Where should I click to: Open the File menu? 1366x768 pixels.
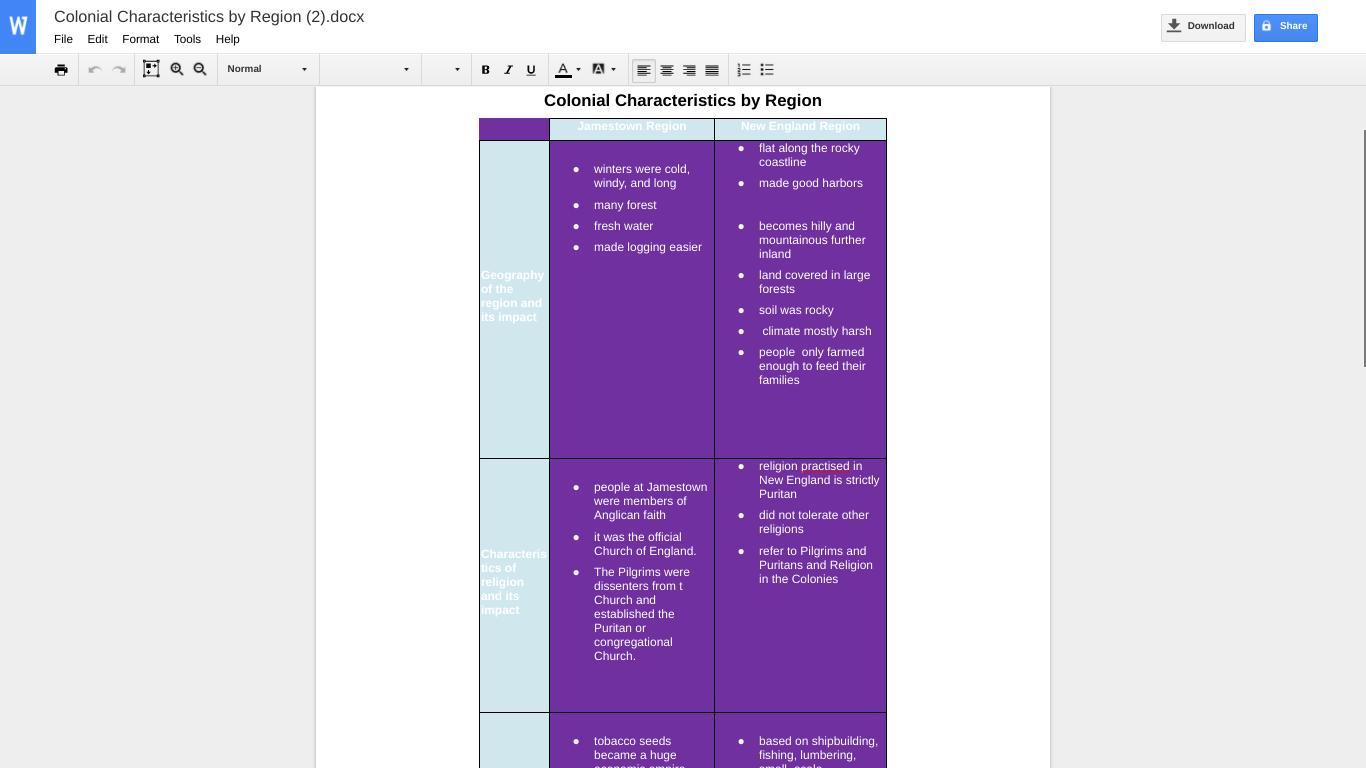tap(63, 39)
